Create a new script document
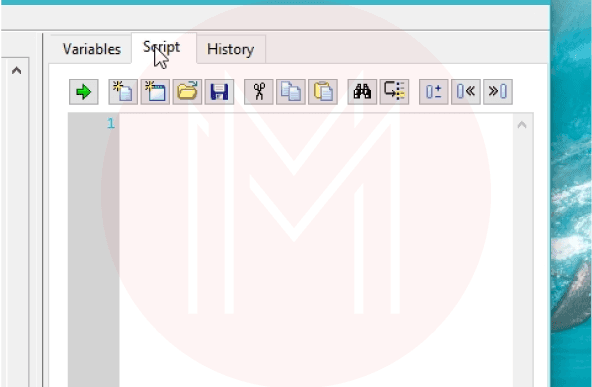592x387 pixels. click(123, 92)
